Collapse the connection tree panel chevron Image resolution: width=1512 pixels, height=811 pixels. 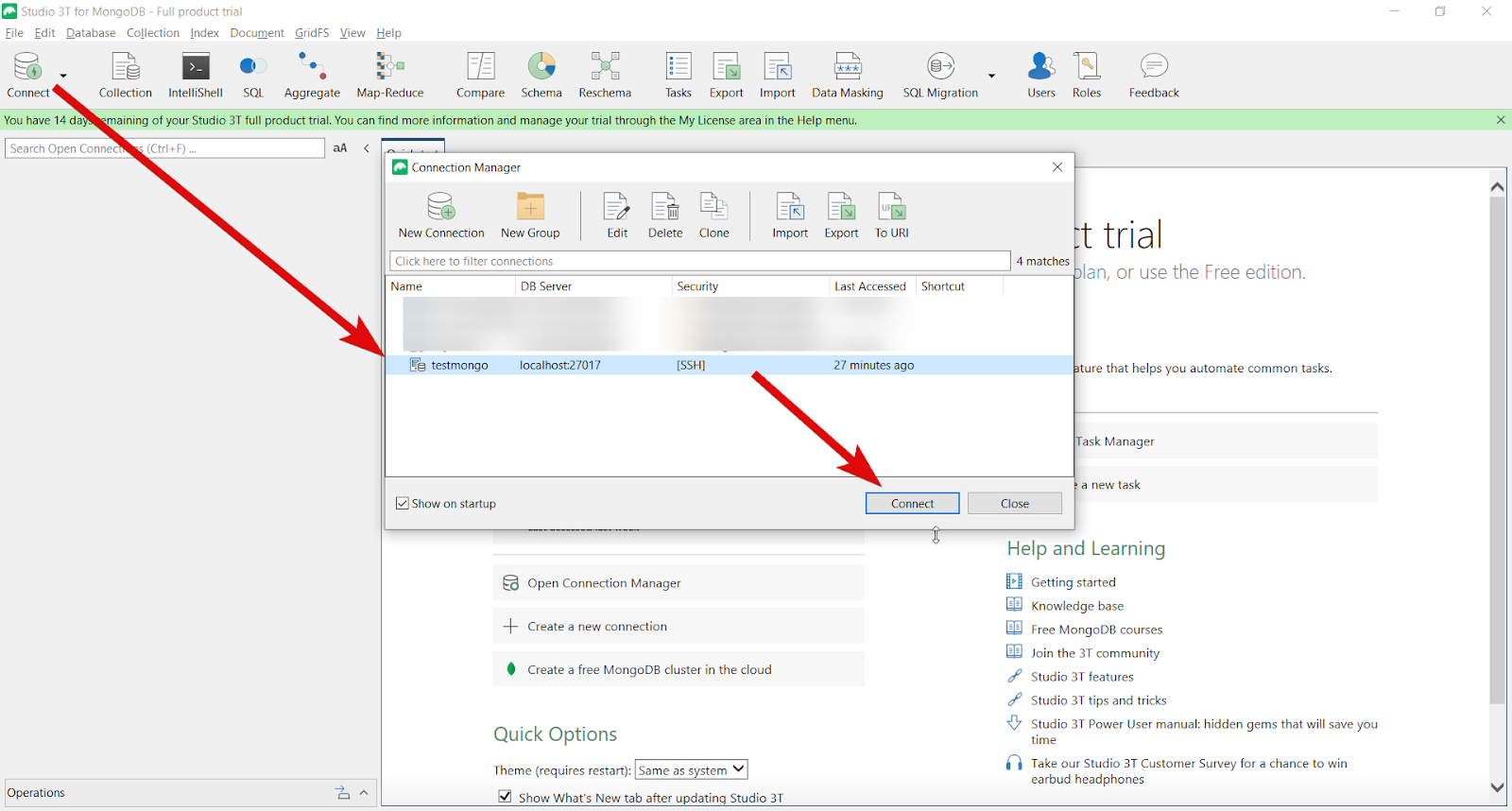[x=367, y=148]
